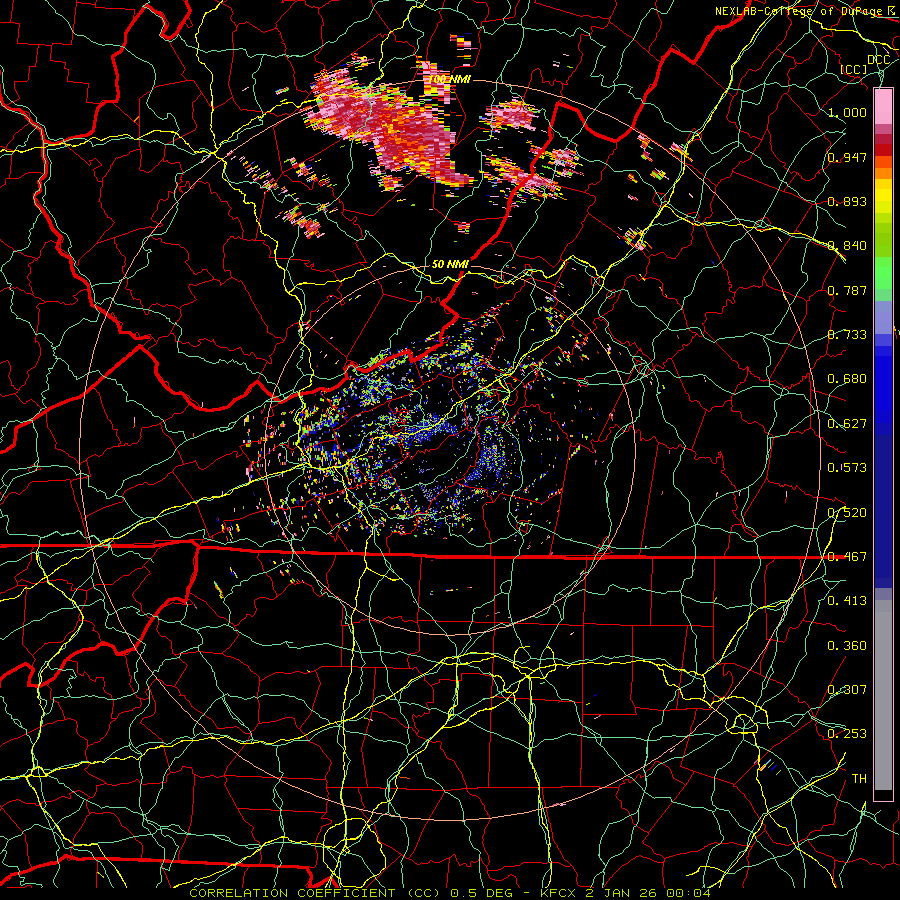Click the 0.893 legend value
Image resolution: width=900 pixels, height=900 pixels.
click(x=847, y=201)
